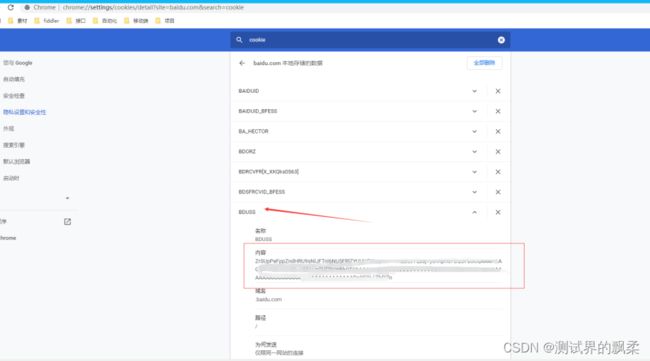Expand the BDSFRCVID_BFESS cookie details
Viewport: 650px width, 361px height.
coord(474,192)
